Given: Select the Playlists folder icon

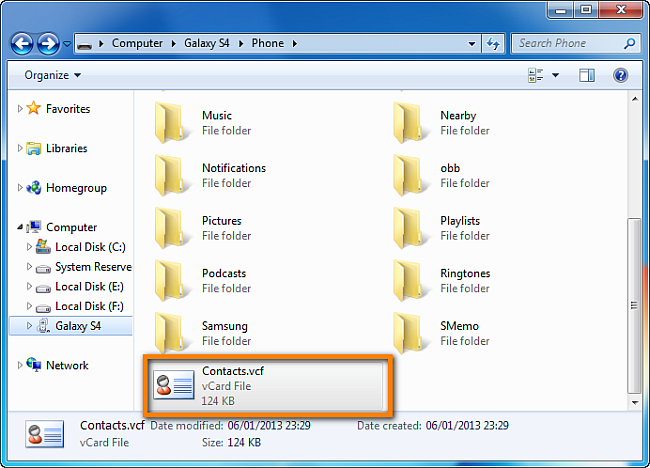Looking at the screenshot, I should click(408, 228).
